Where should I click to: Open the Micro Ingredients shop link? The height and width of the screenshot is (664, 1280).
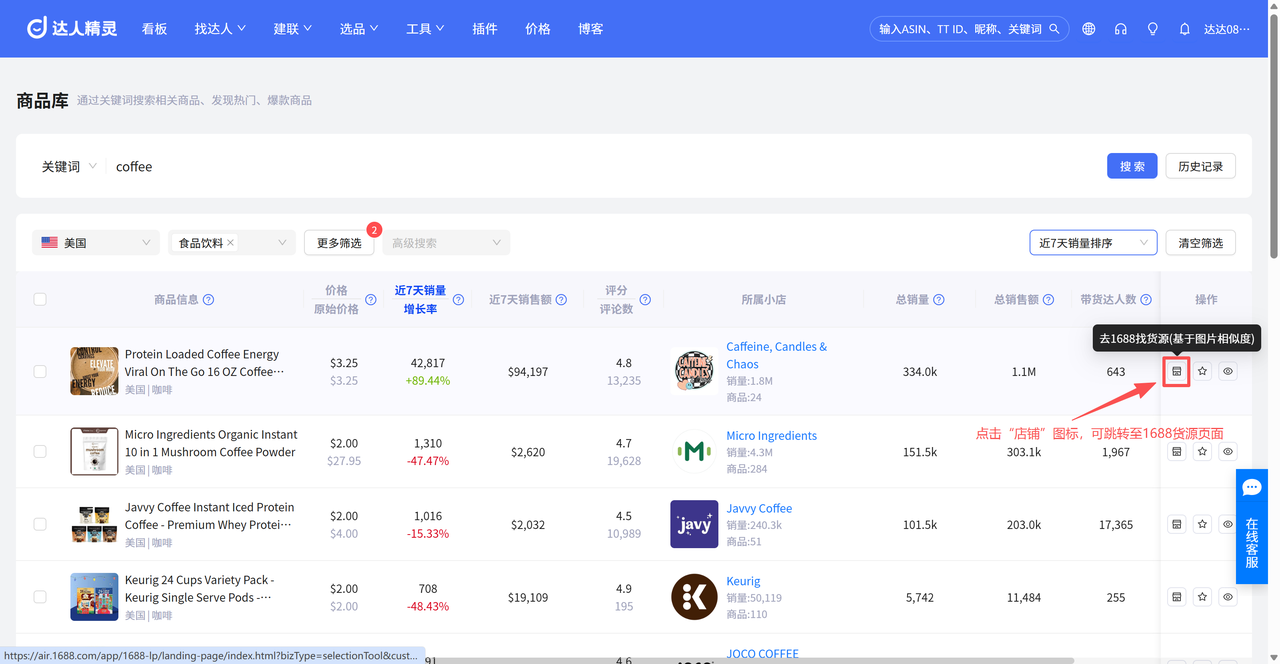coord(771,436)
